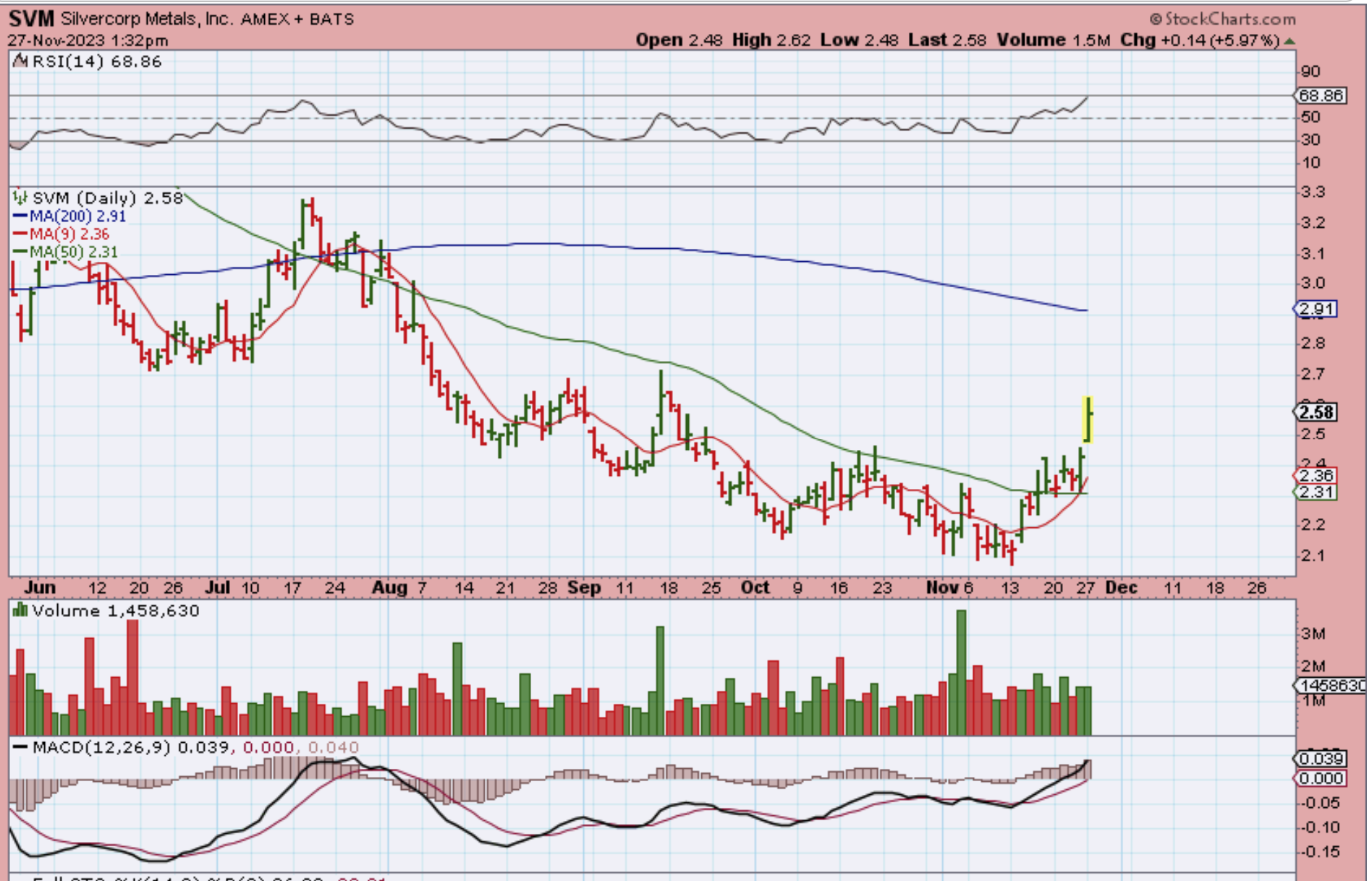Image resolution: width=1372 pixels, height=881 pixels.
Task: Click the company name Silvercorp Metals, Inc.
Action: (147, 19)
